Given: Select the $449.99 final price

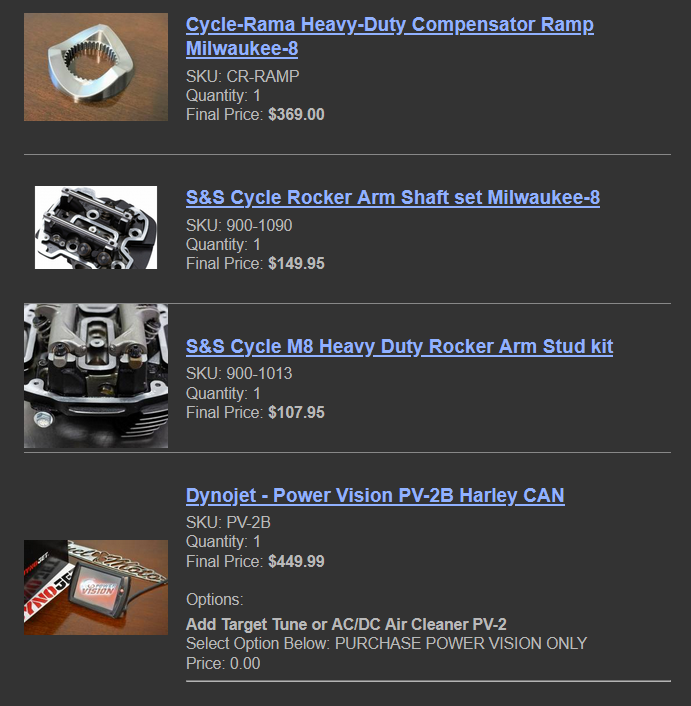Looking at the screenshot, I should pos(296,561).
